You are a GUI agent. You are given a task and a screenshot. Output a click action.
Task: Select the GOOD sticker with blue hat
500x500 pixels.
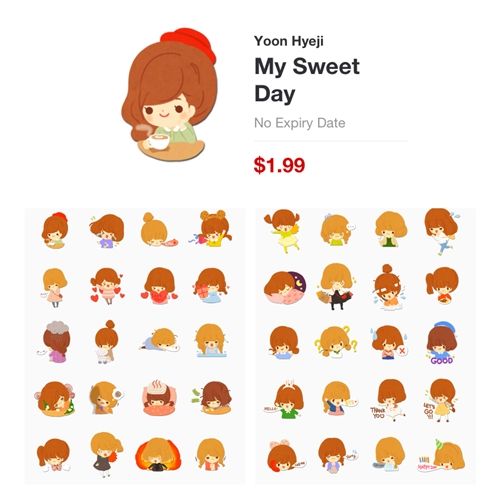pyautogui.click(x=442, y=343)
